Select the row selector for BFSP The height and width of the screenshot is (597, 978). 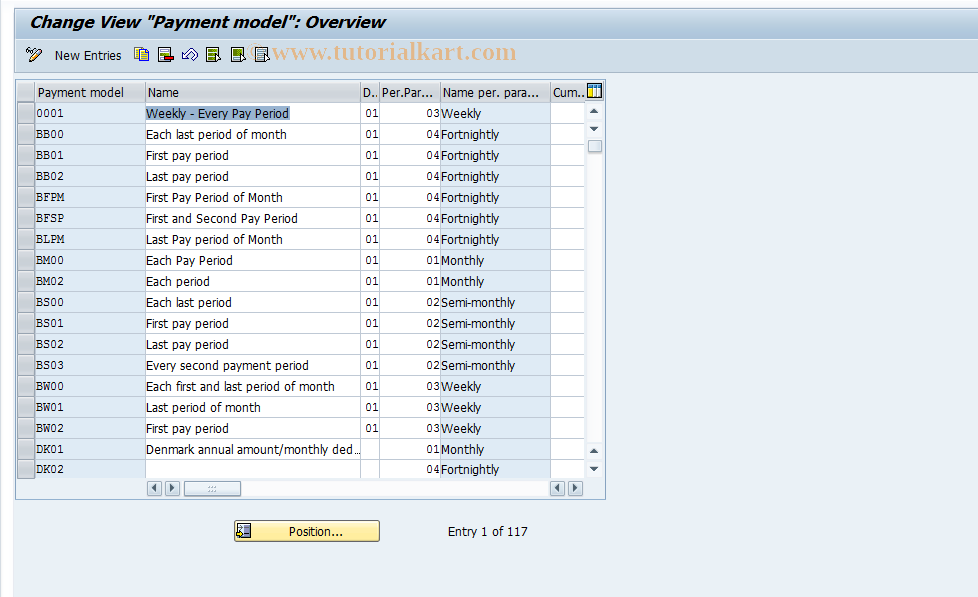tap(26, 218)
